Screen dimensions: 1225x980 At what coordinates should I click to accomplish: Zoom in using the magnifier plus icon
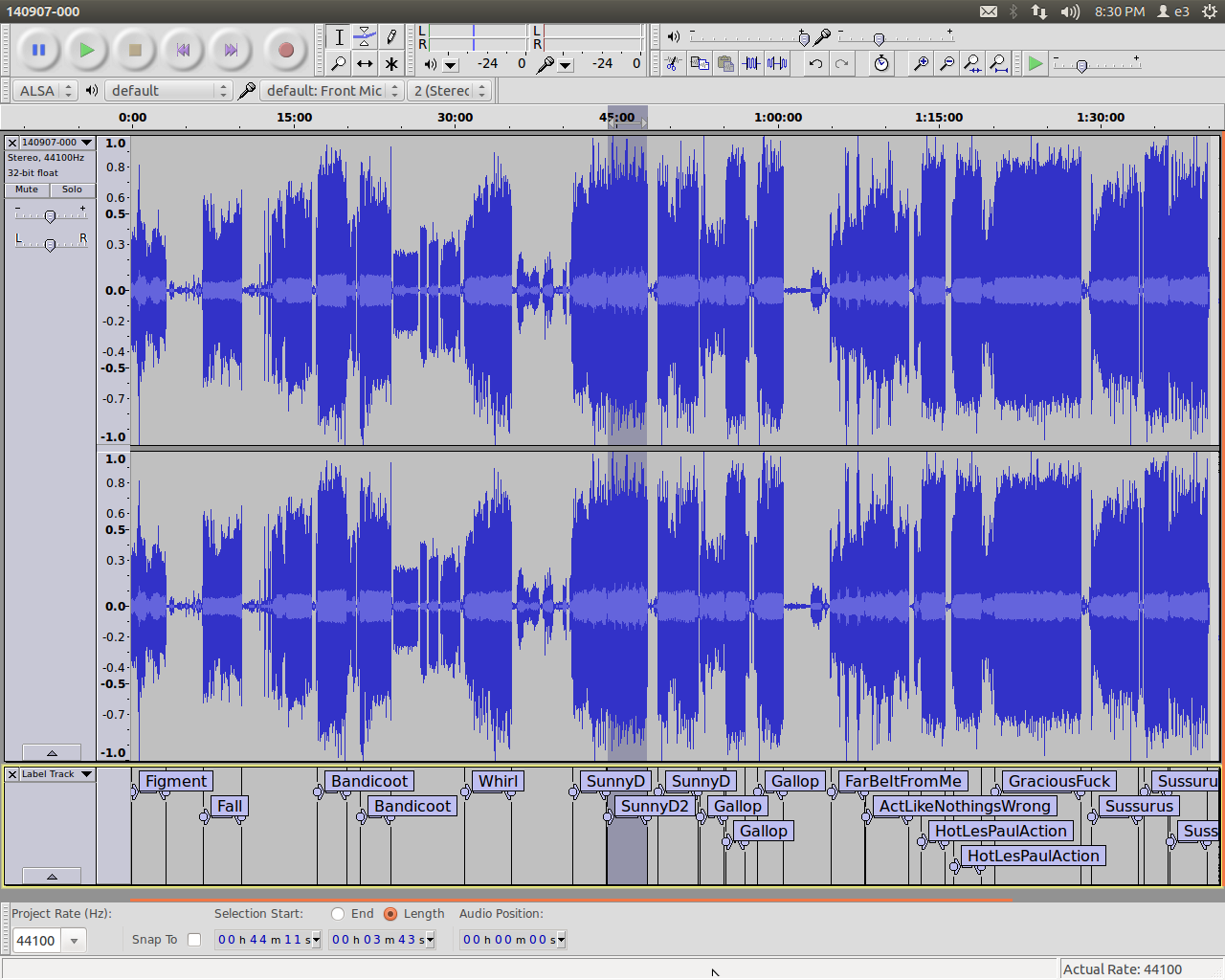(921, 64)
